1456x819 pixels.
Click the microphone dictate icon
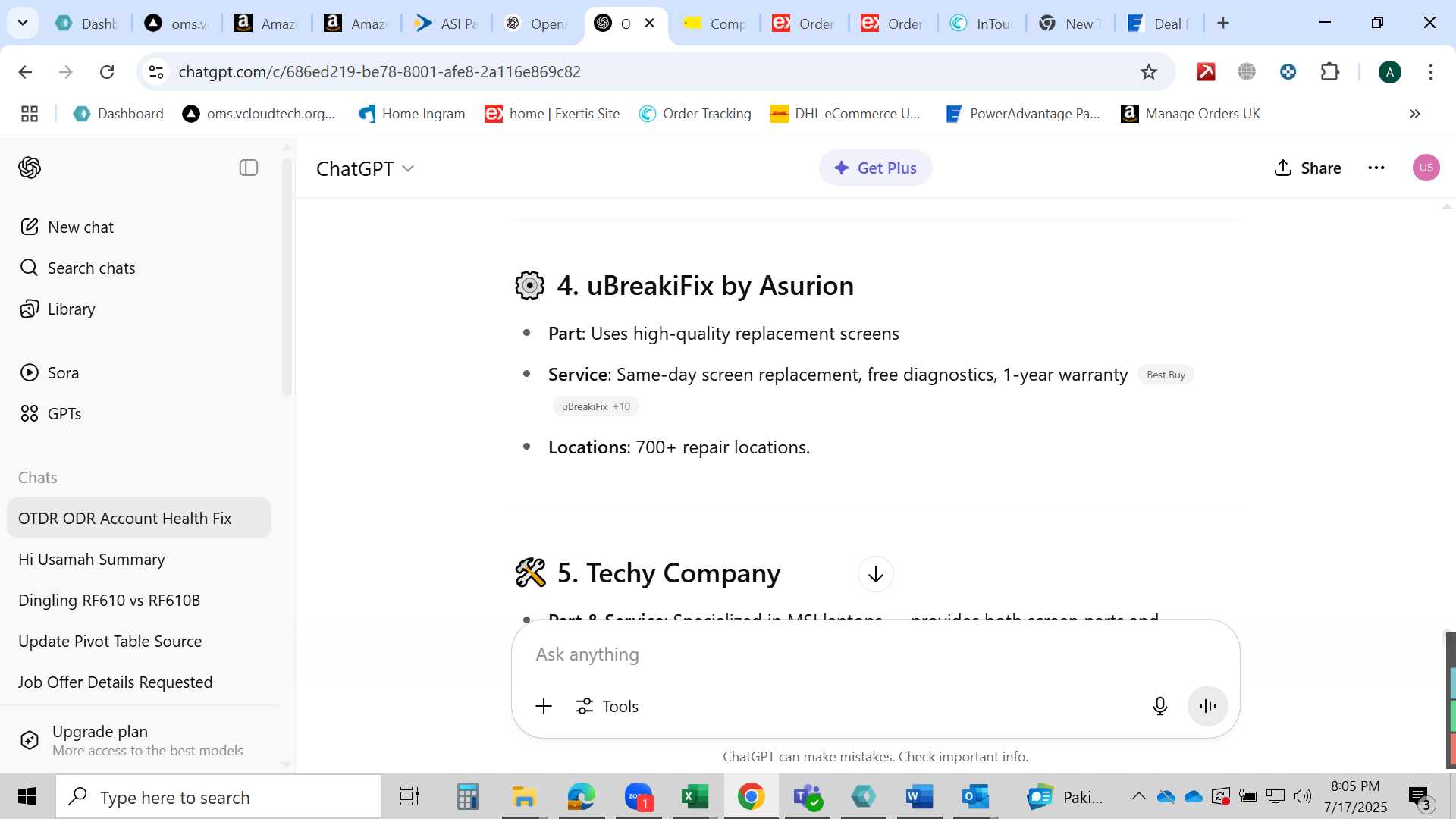[x=1160, y=706]
